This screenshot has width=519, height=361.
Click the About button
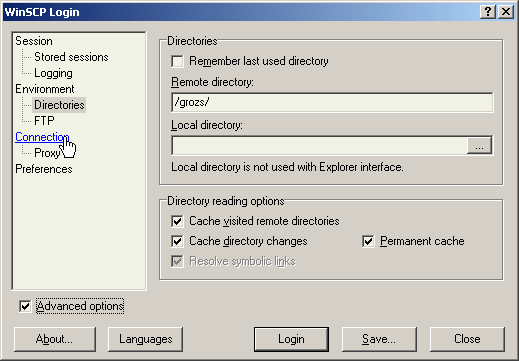55,339
